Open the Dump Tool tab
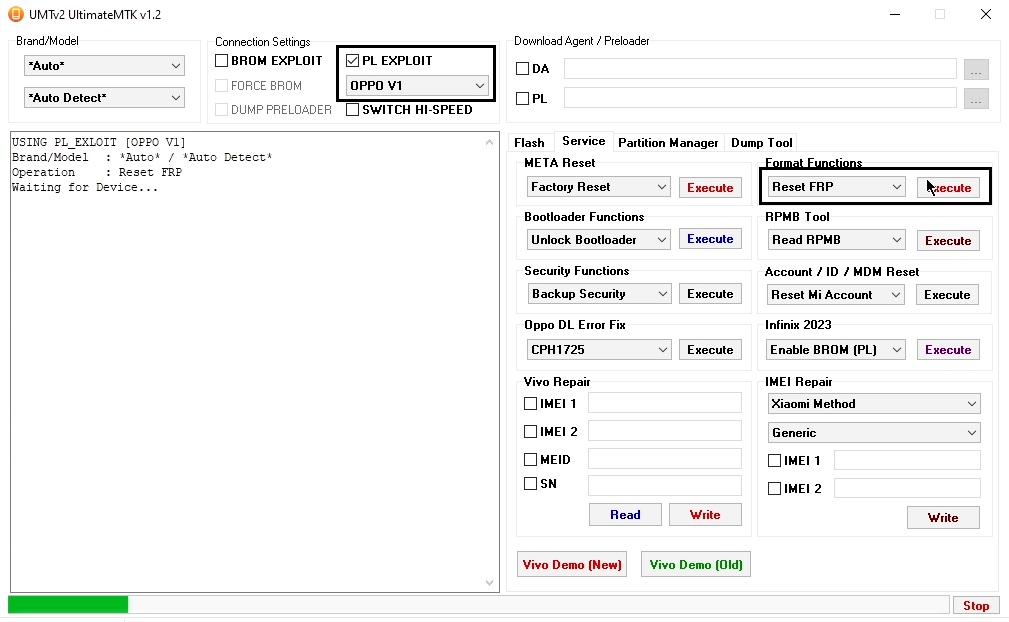The width and height of the screenshot is (1009, 622). (x=761, y=143)
